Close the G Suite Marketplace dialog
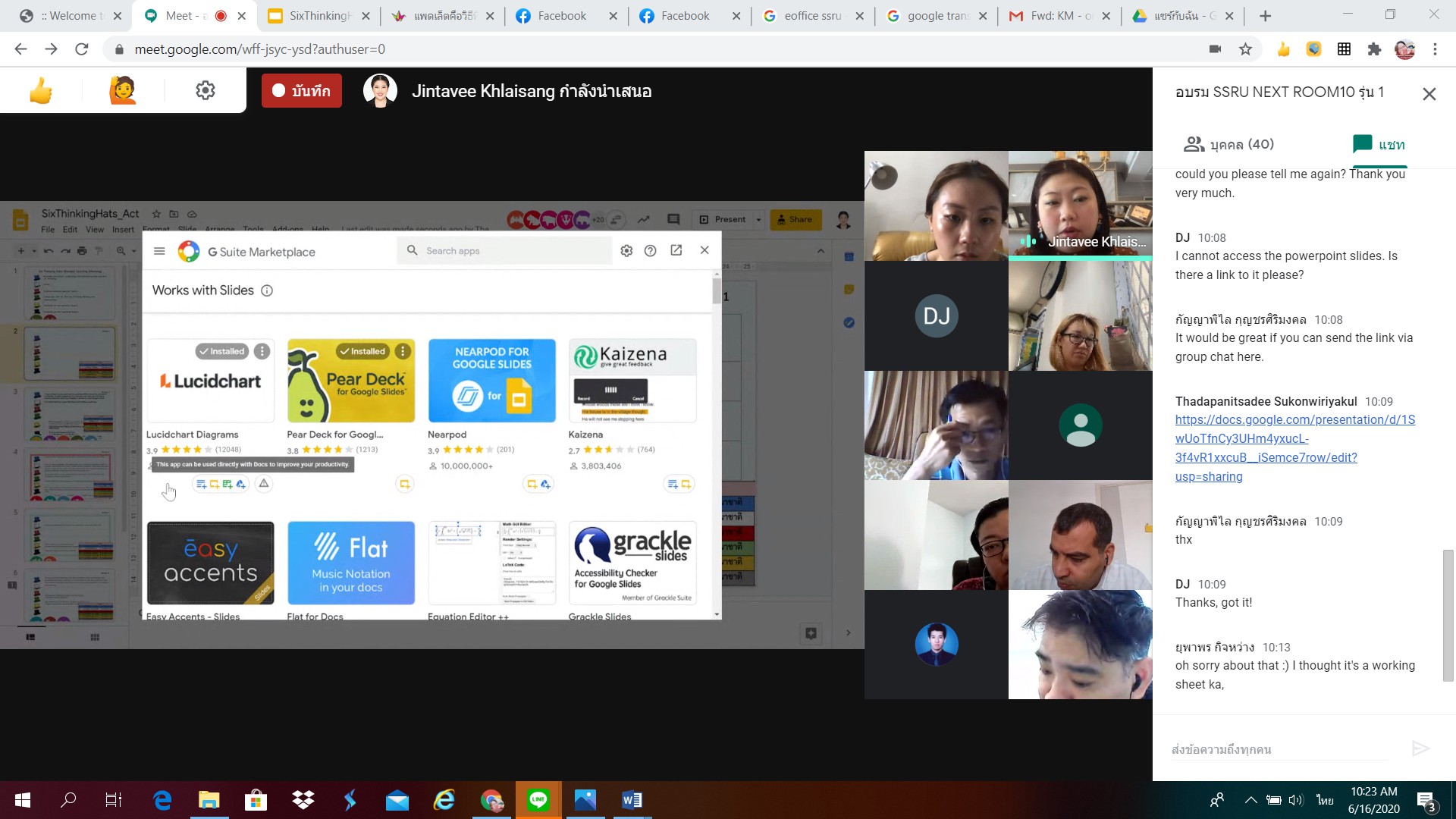The image size is (1456, 819). [x=704, y=250]
